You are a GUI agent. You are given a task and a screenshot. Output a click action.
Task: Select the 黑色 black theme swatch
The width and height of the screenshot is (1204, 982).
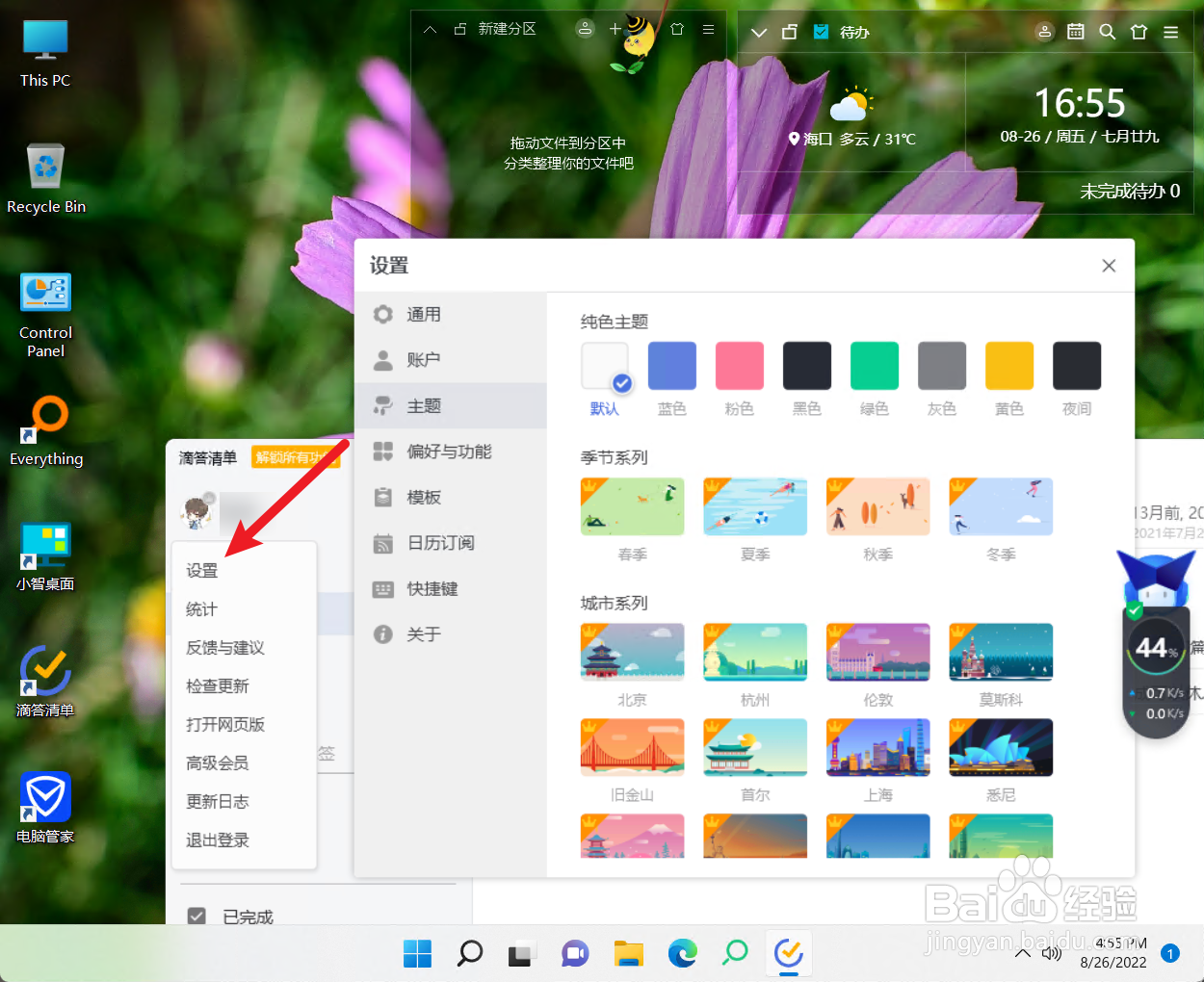[807, 366]
